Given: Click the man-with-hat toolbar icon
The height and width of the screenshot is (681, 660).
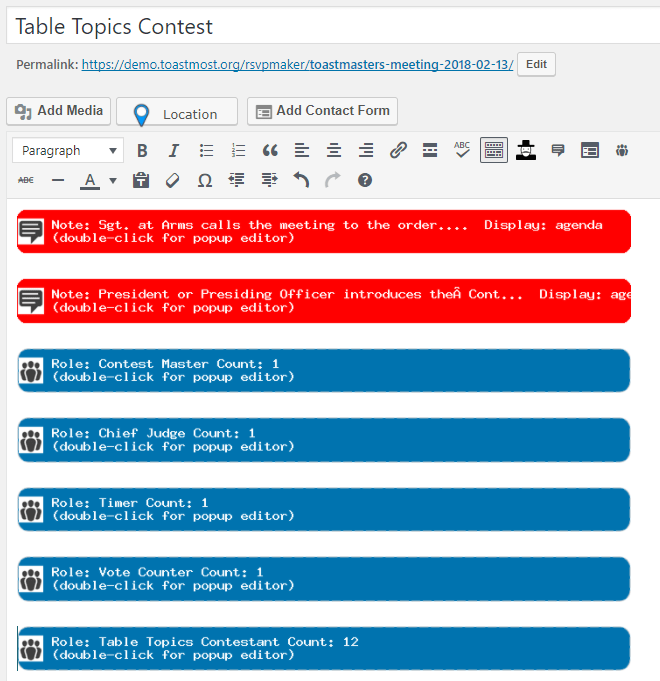Looking at the screenshot, I should 526,150.
